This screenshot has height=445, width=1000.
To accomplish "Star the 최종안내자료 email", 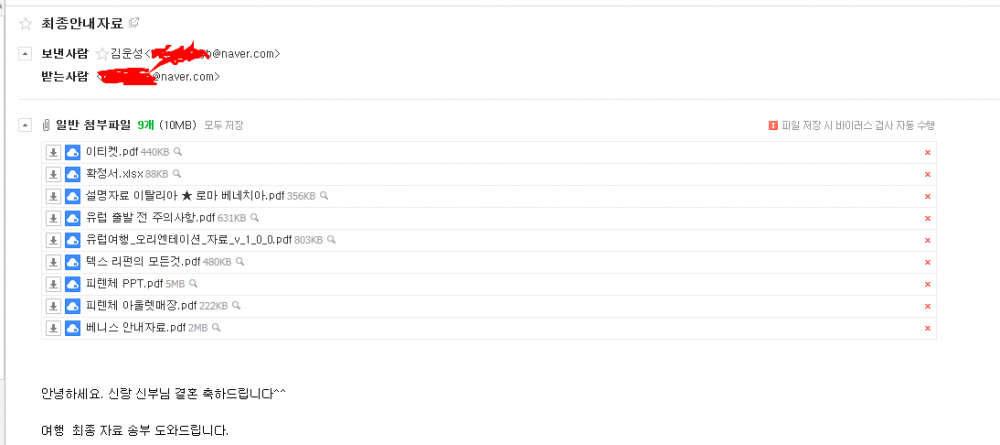I will tap(26, 24).
